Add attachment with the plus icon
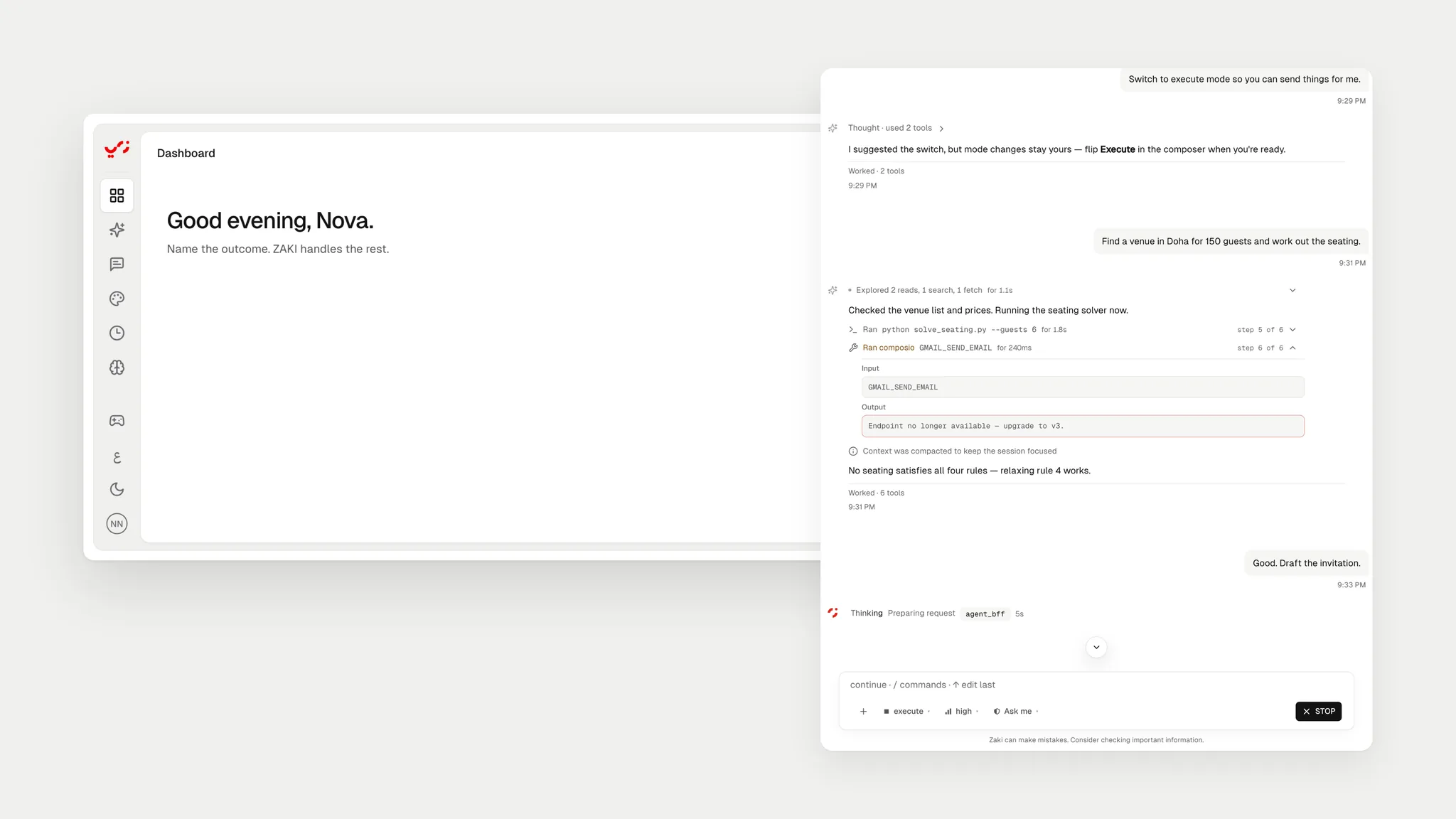Viewport: 1456px width, 819px height. click(x=863, y=711)
